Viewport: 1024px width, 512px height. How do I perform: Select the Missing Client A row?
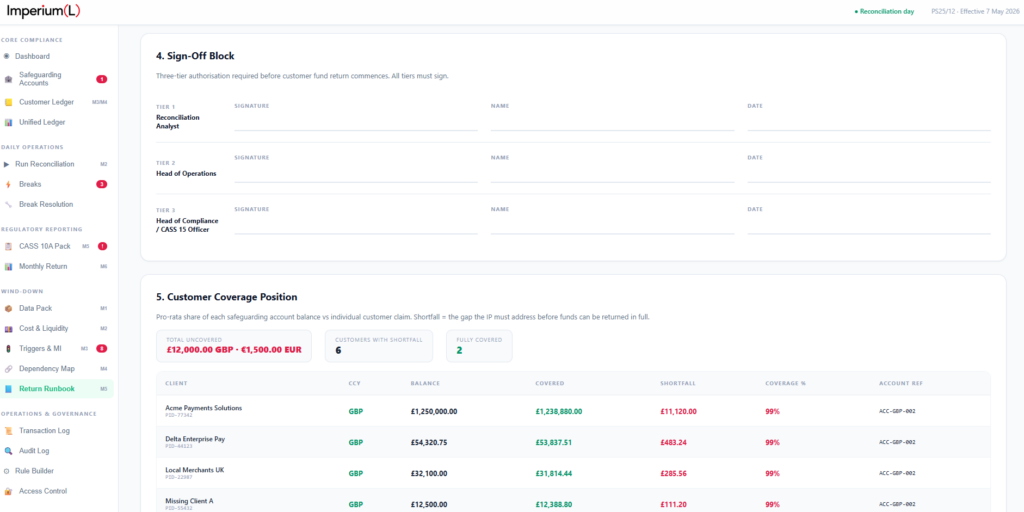(x=573, y=500)
